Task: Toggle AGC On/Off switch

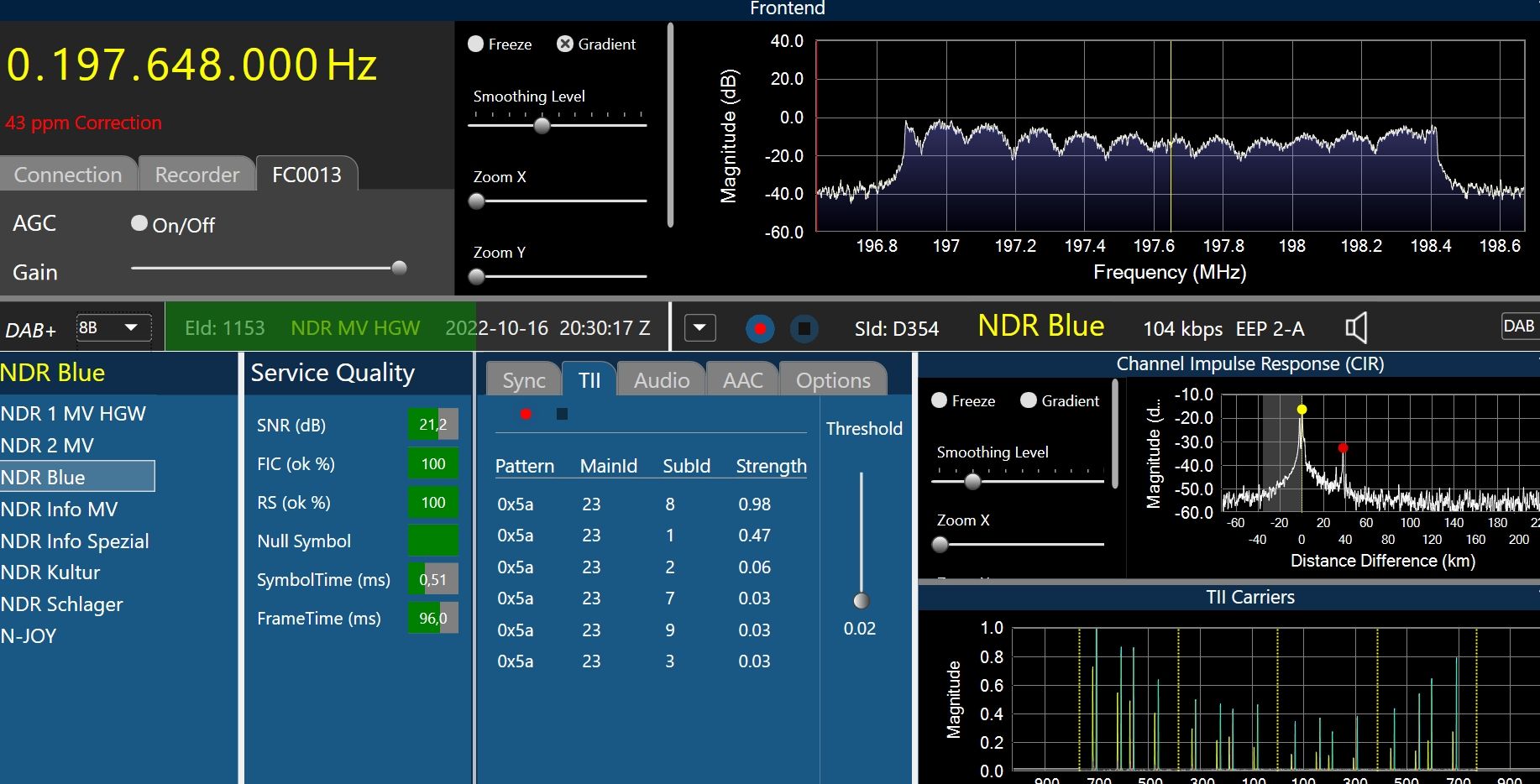Action: [x=139, y=223]
